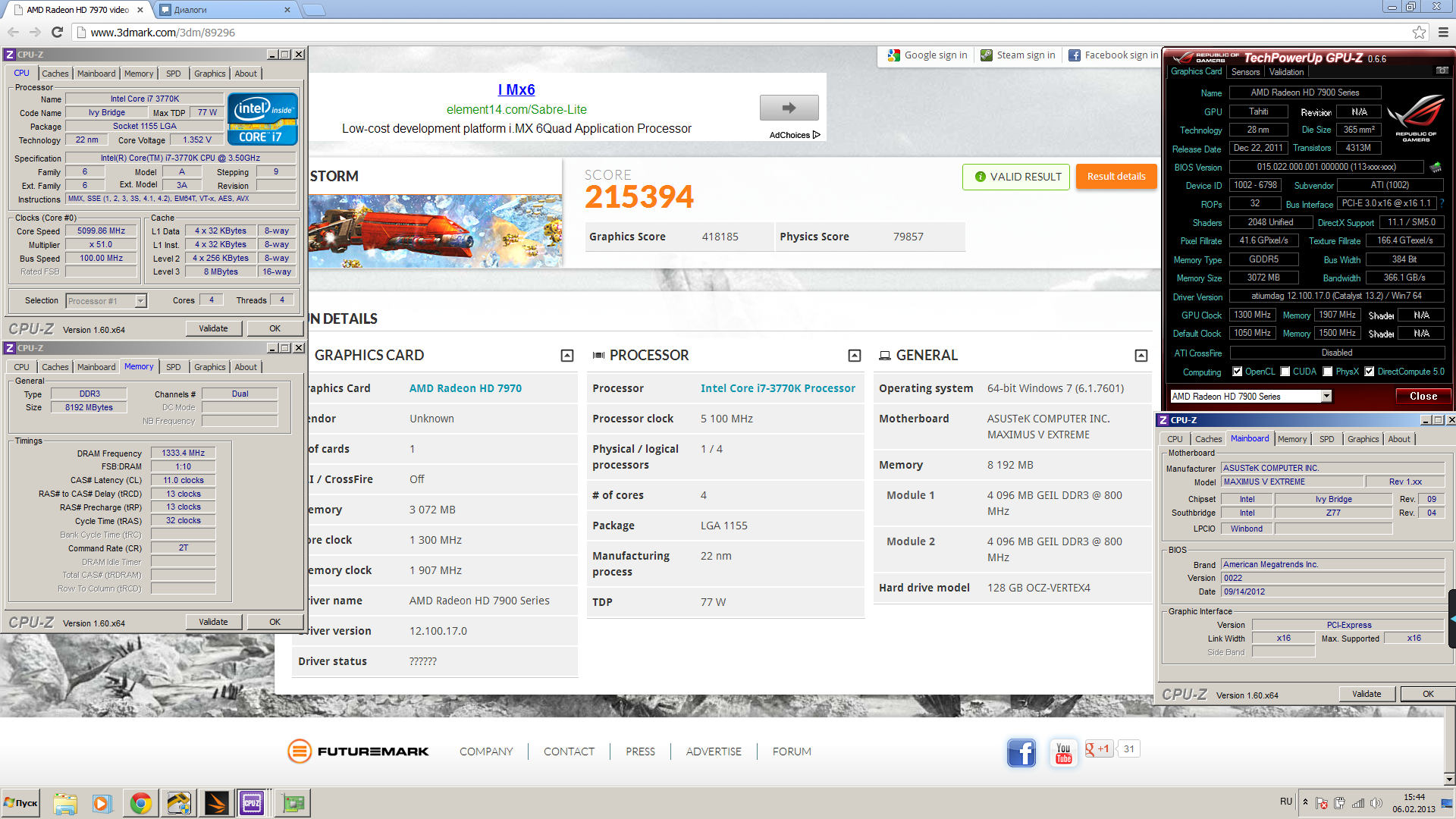Bookmark the page with the star icon
The width and height of the screenshot is (1456, 819).
(1419, 32)
